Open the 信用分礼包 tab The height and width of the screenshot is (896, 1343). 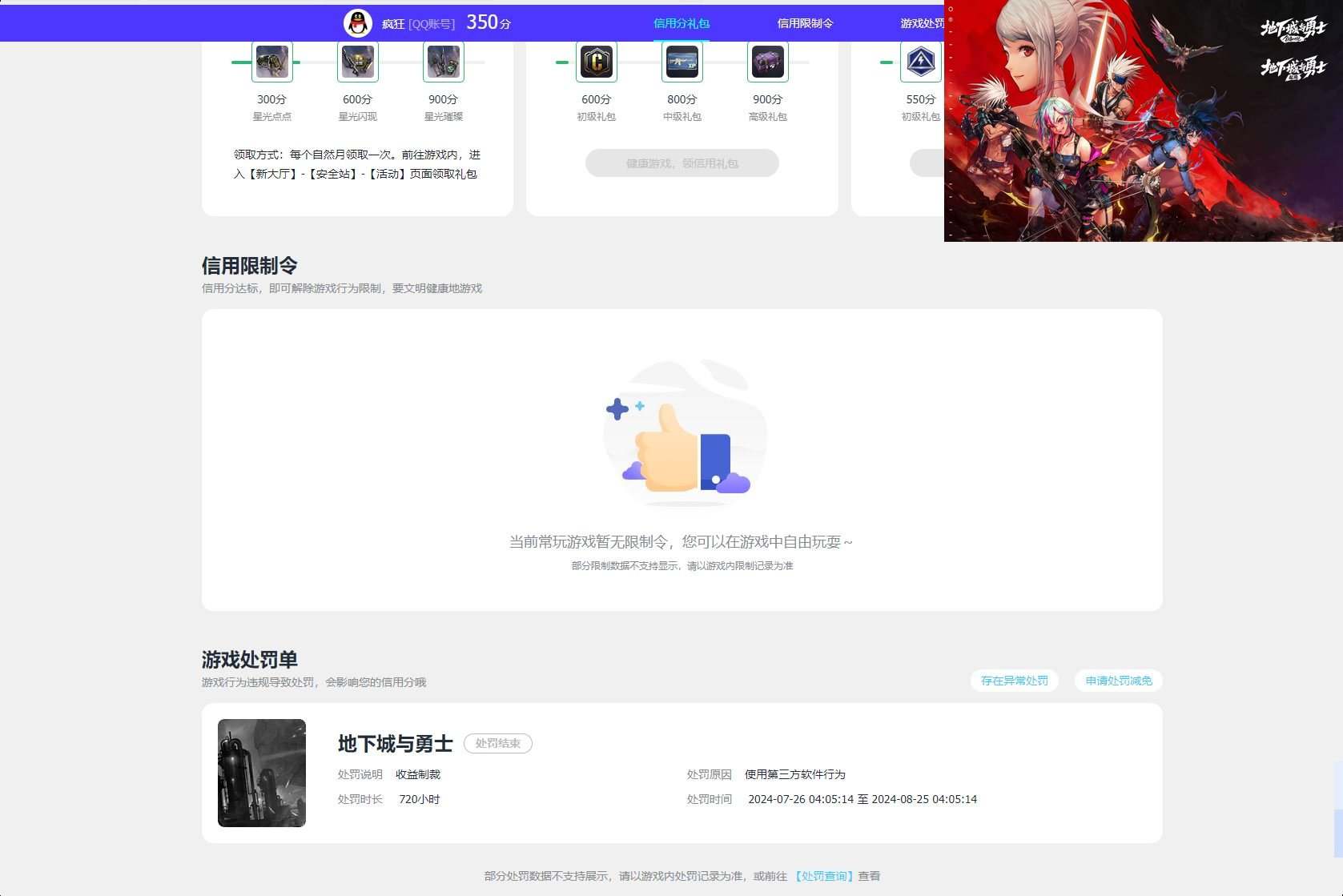682,23
